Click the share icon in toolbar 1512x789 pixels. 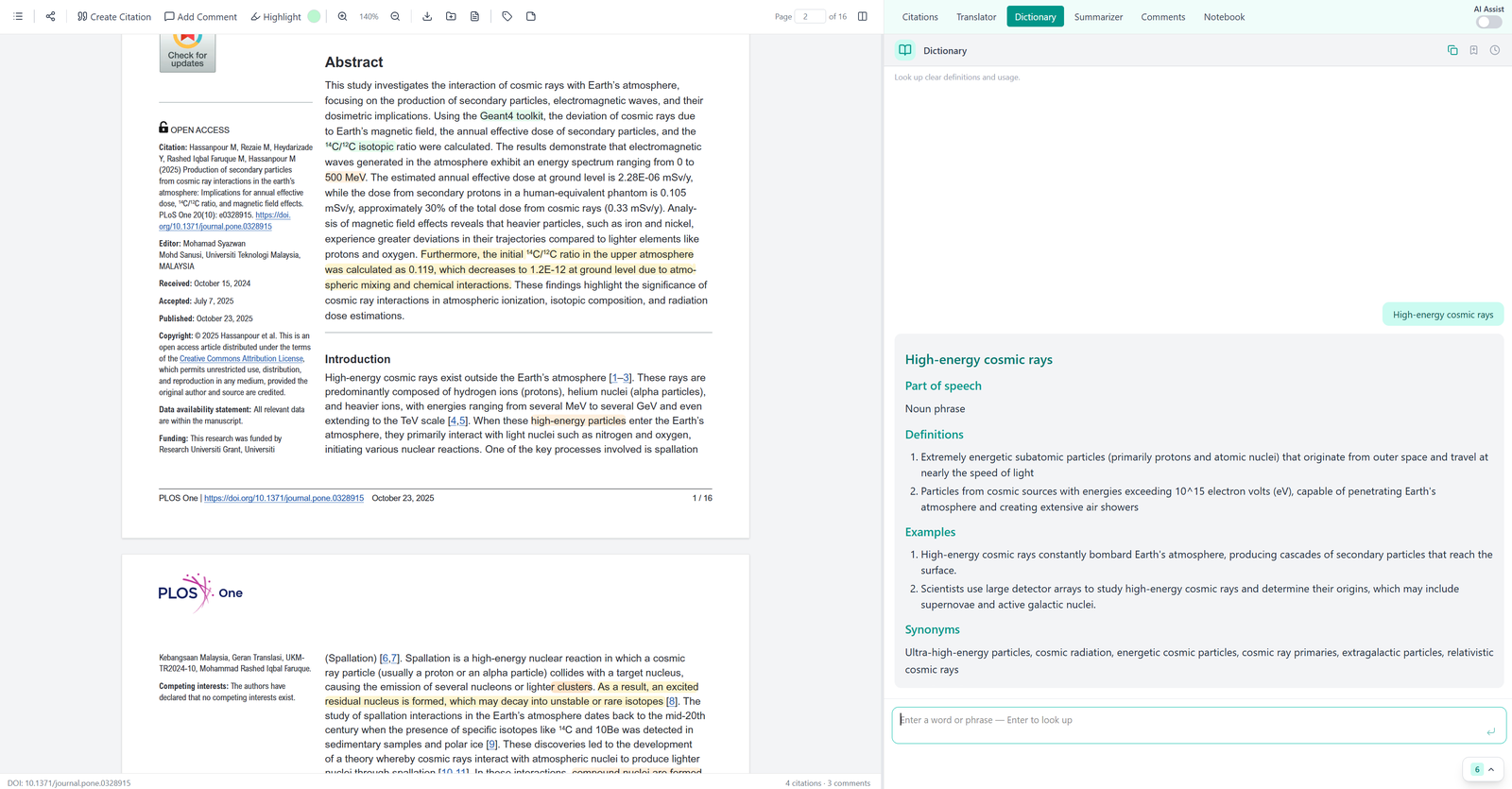point(50,16)
